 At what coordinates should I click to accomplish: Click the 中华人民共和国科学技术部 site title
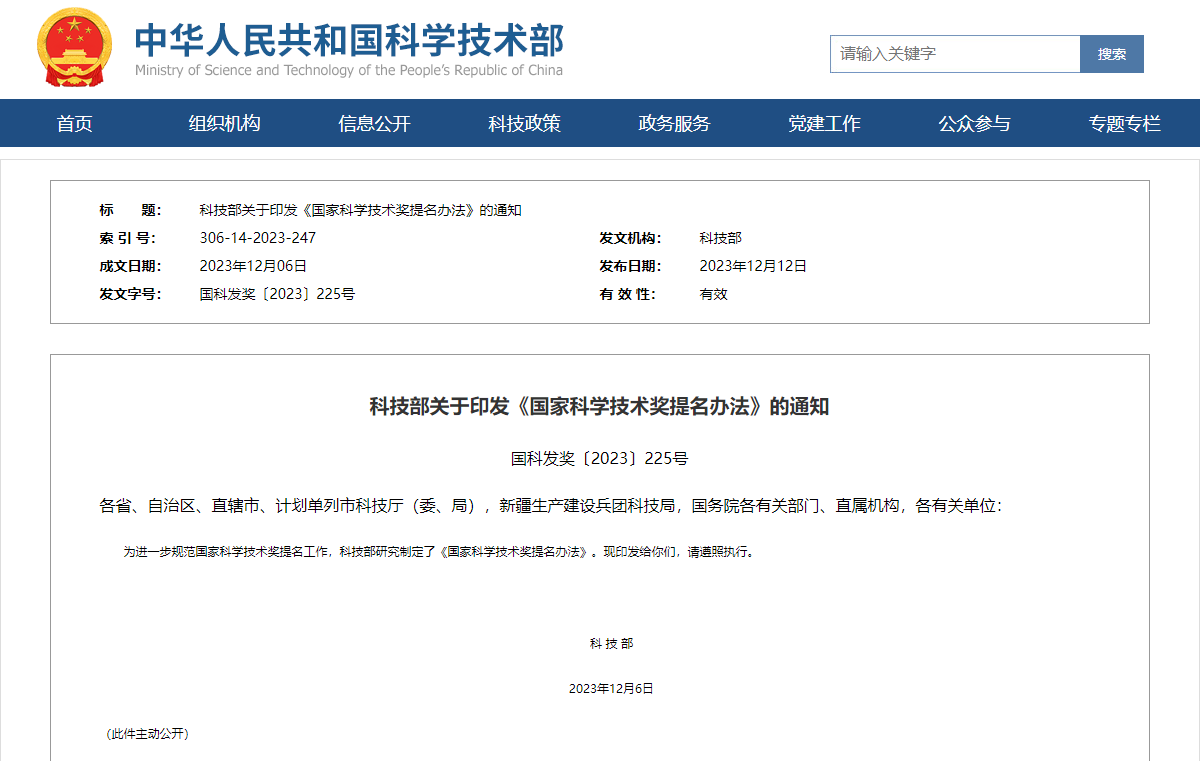click(349, 39)
